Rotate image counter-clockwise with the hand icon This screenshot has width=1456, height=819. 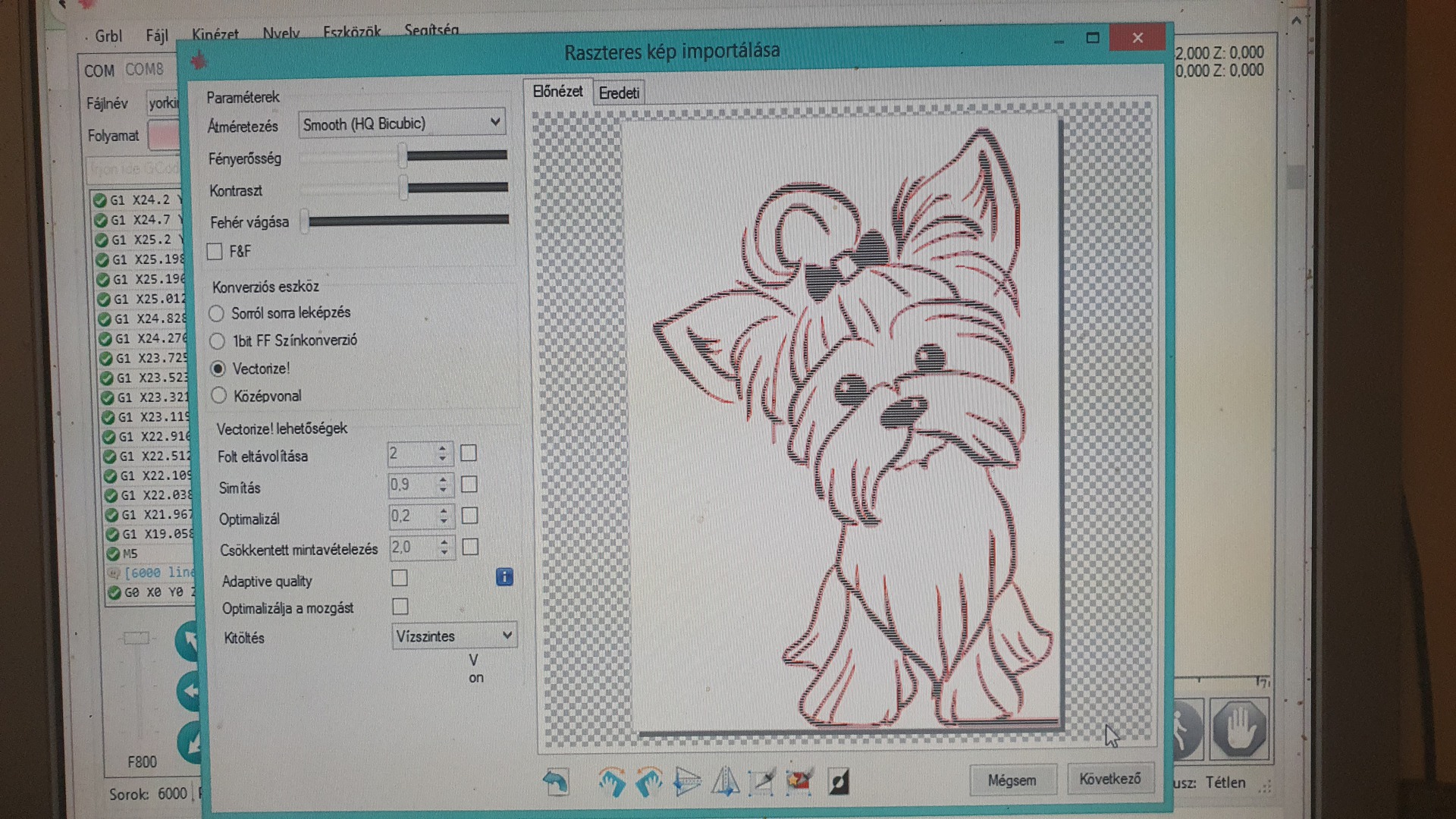pos(649,782)
